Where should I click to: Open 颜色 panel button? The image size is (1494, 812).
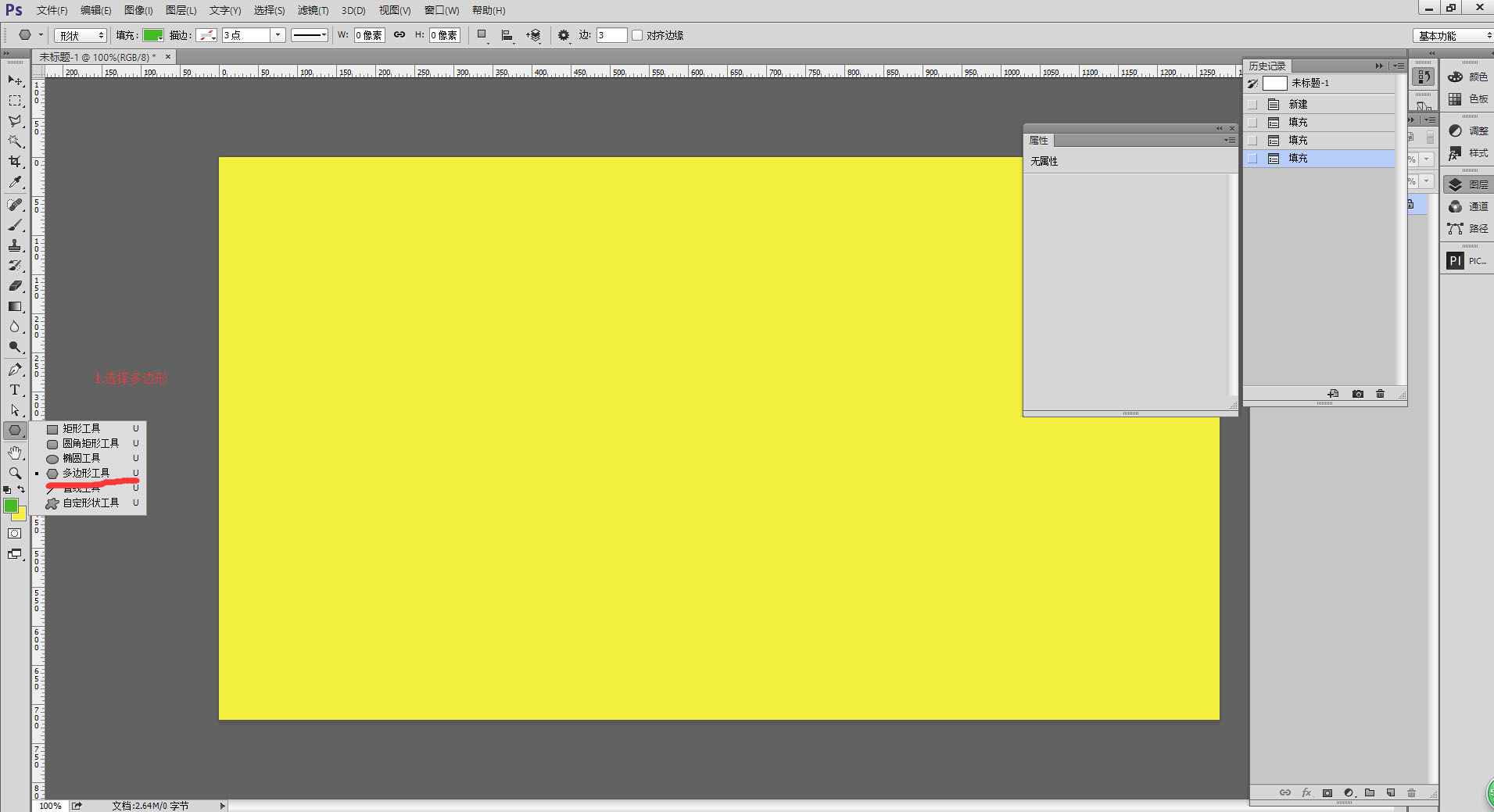(x=1467, y=77)
